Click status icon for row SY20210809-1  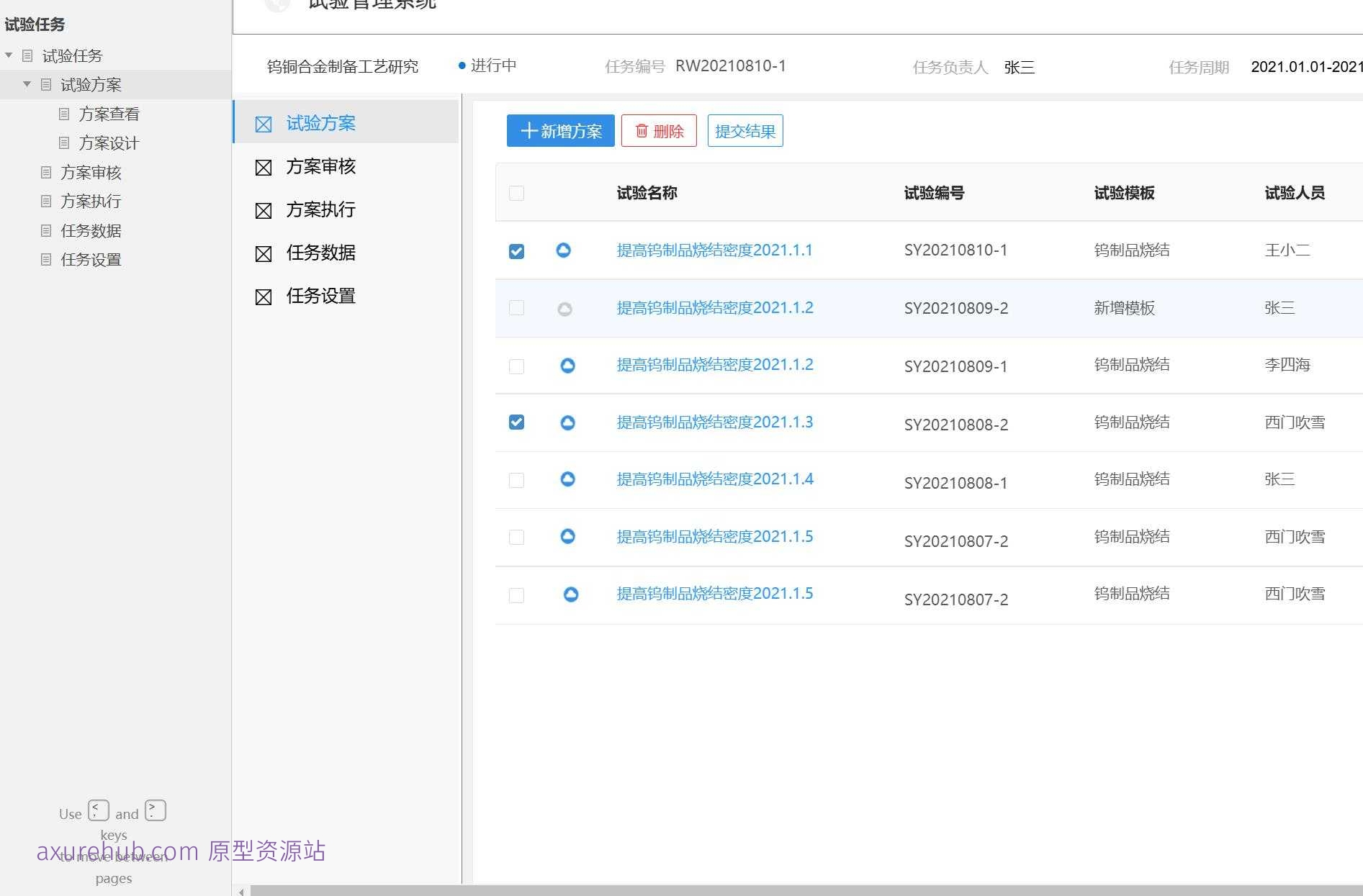pos(568,366)
